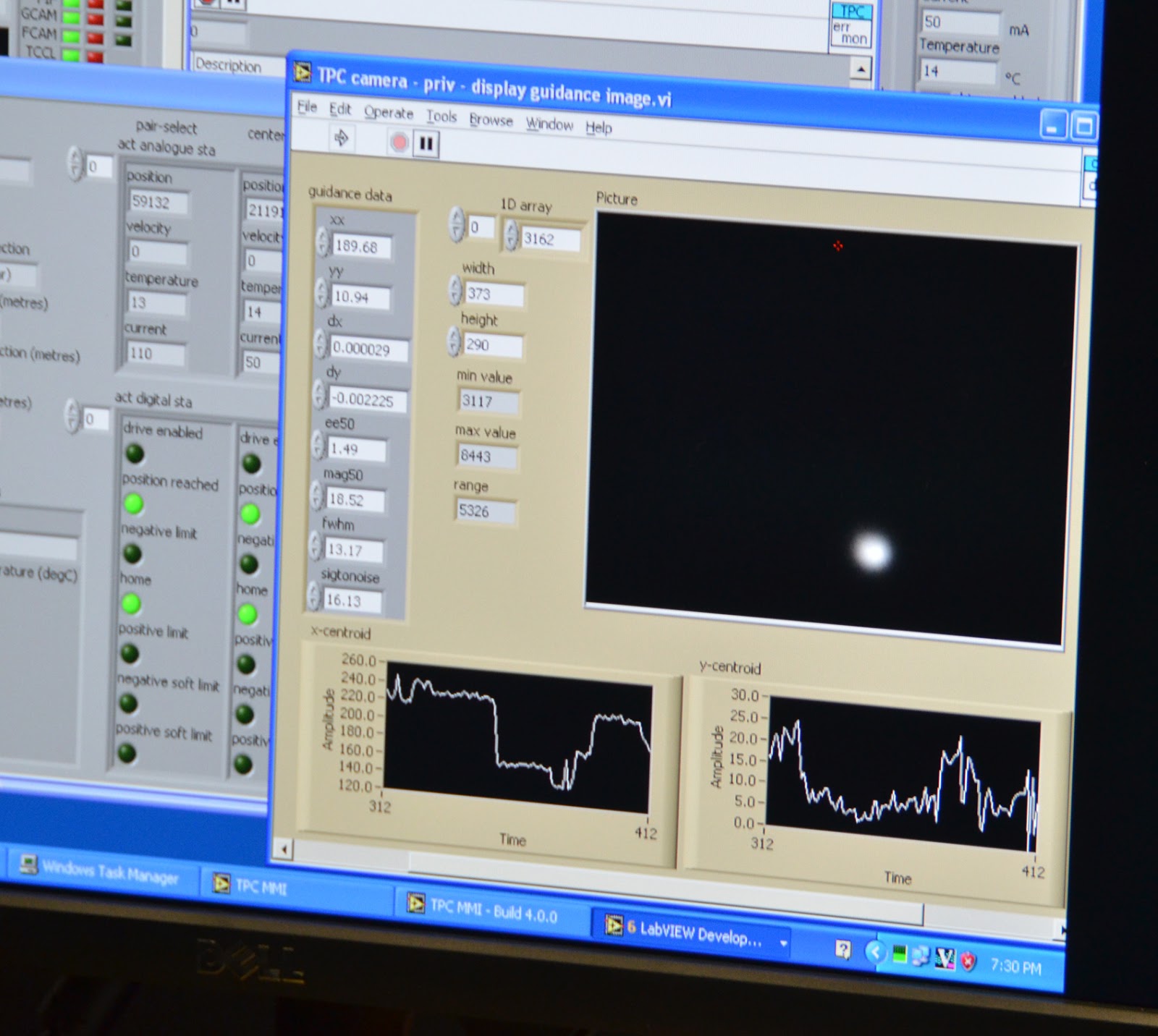Increment the 1D array index stepper
Viewport: 1158px width, 1036px height.
point(456,221)
